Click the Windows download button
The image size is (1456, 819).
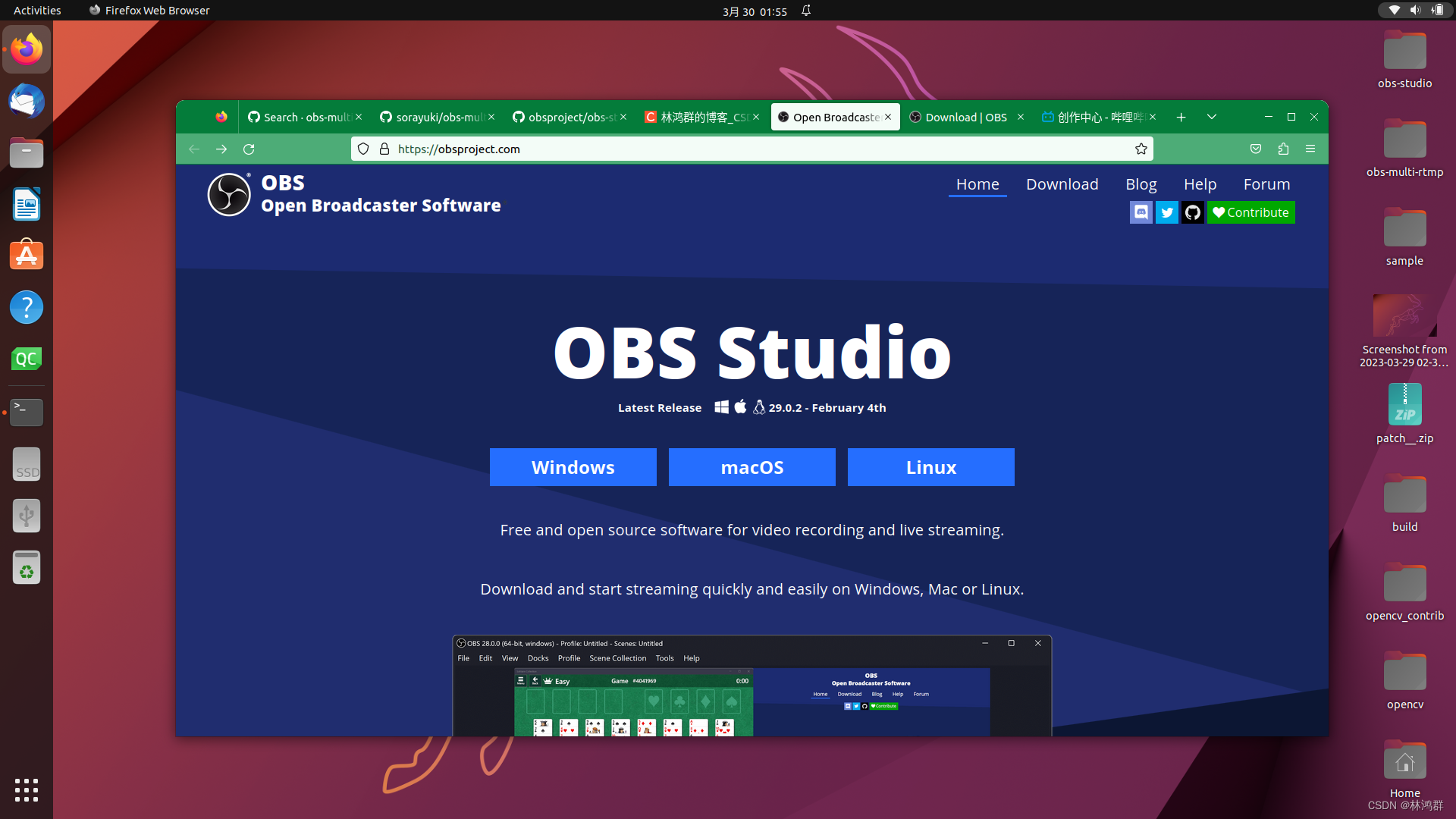573,467
